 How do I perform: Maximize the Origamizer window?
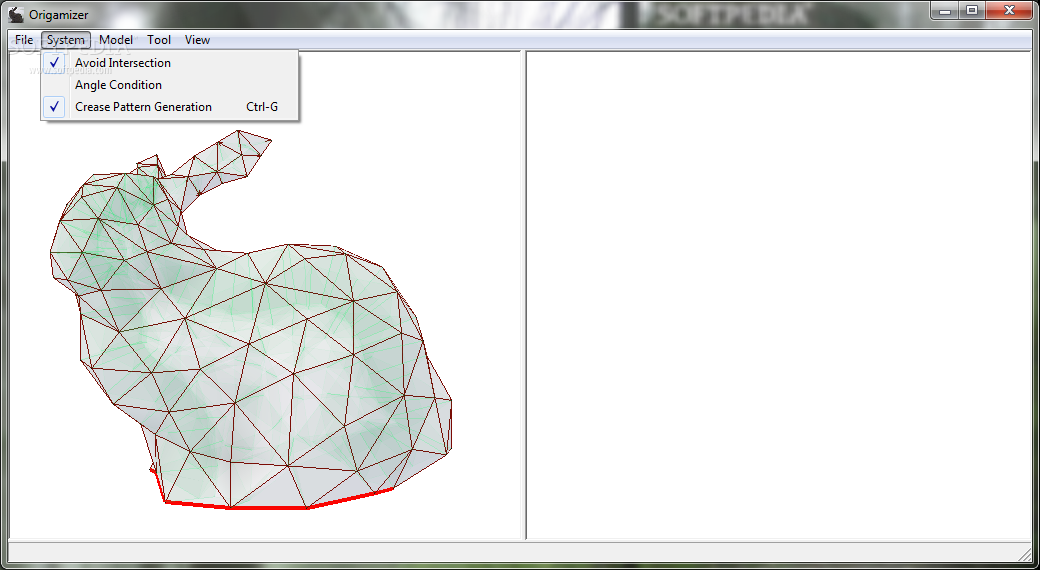point(972,10)
